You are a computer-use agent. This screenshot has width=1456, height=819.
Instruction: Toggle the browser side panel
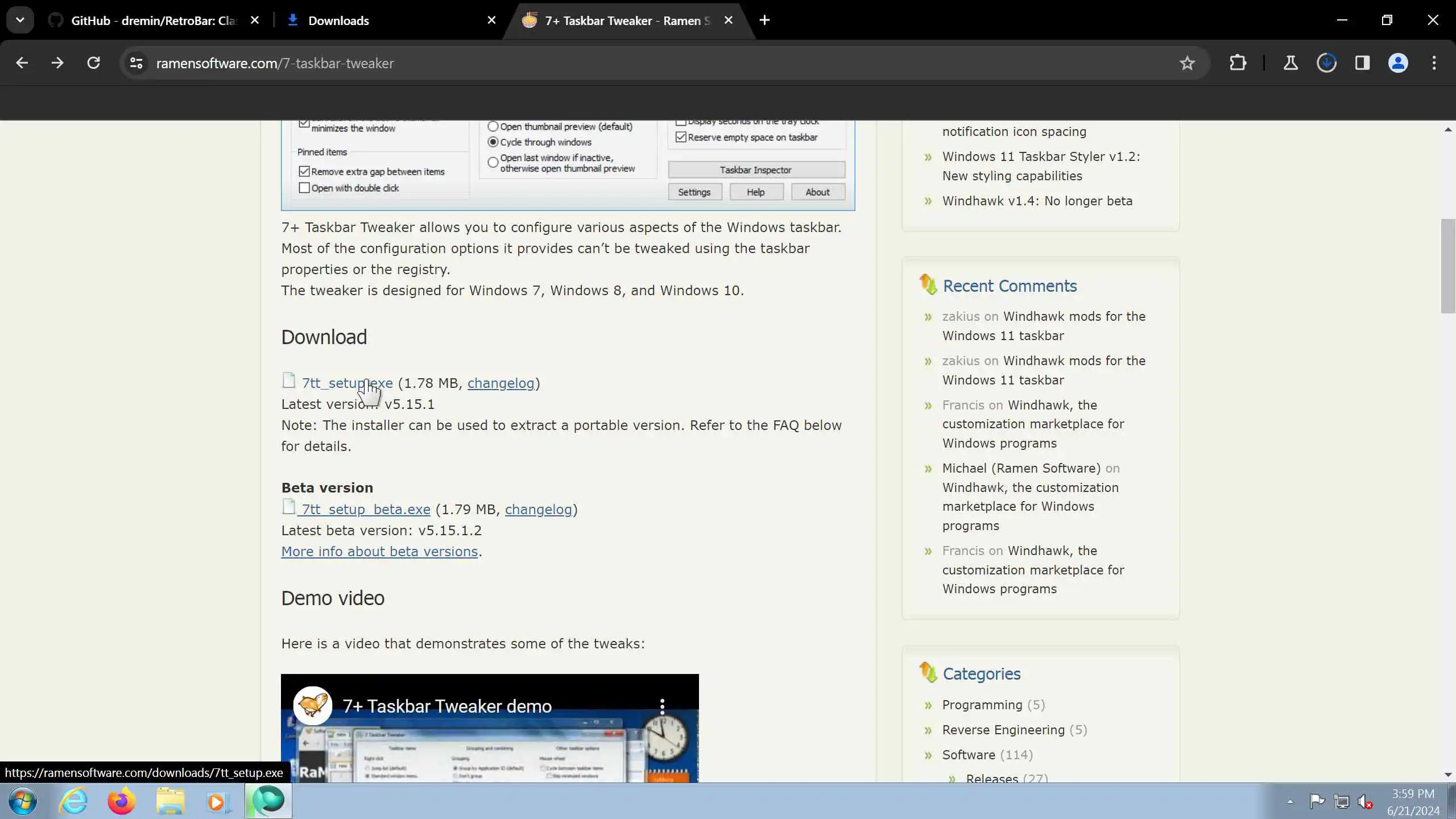(x=1362, y=63)
